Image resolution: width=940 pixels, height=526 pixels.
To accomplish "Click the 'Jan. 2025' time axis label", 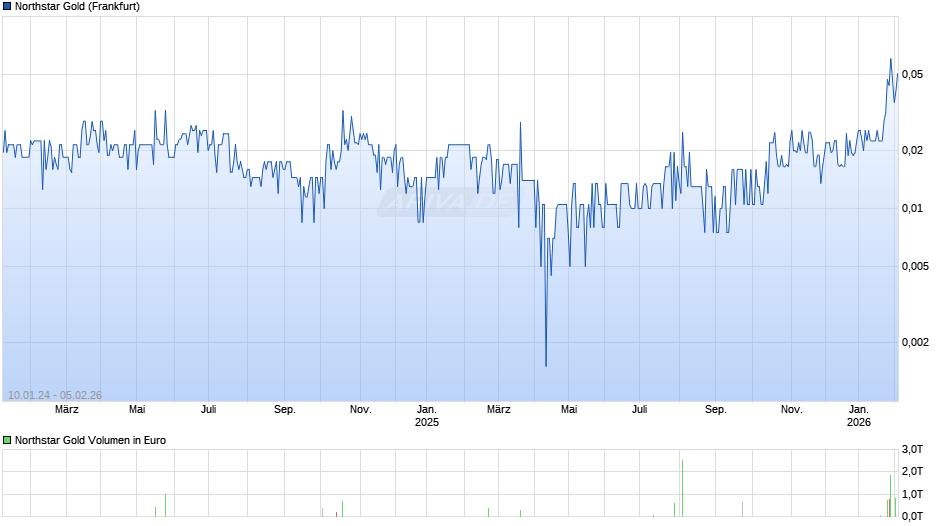I will click(427, 416).
